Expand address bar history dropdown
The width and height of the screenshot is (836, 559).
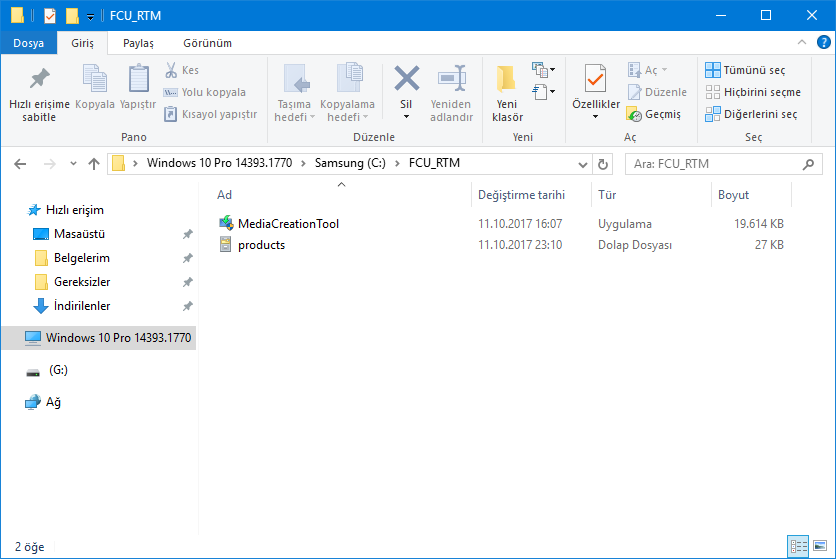[x=583, y=164]
